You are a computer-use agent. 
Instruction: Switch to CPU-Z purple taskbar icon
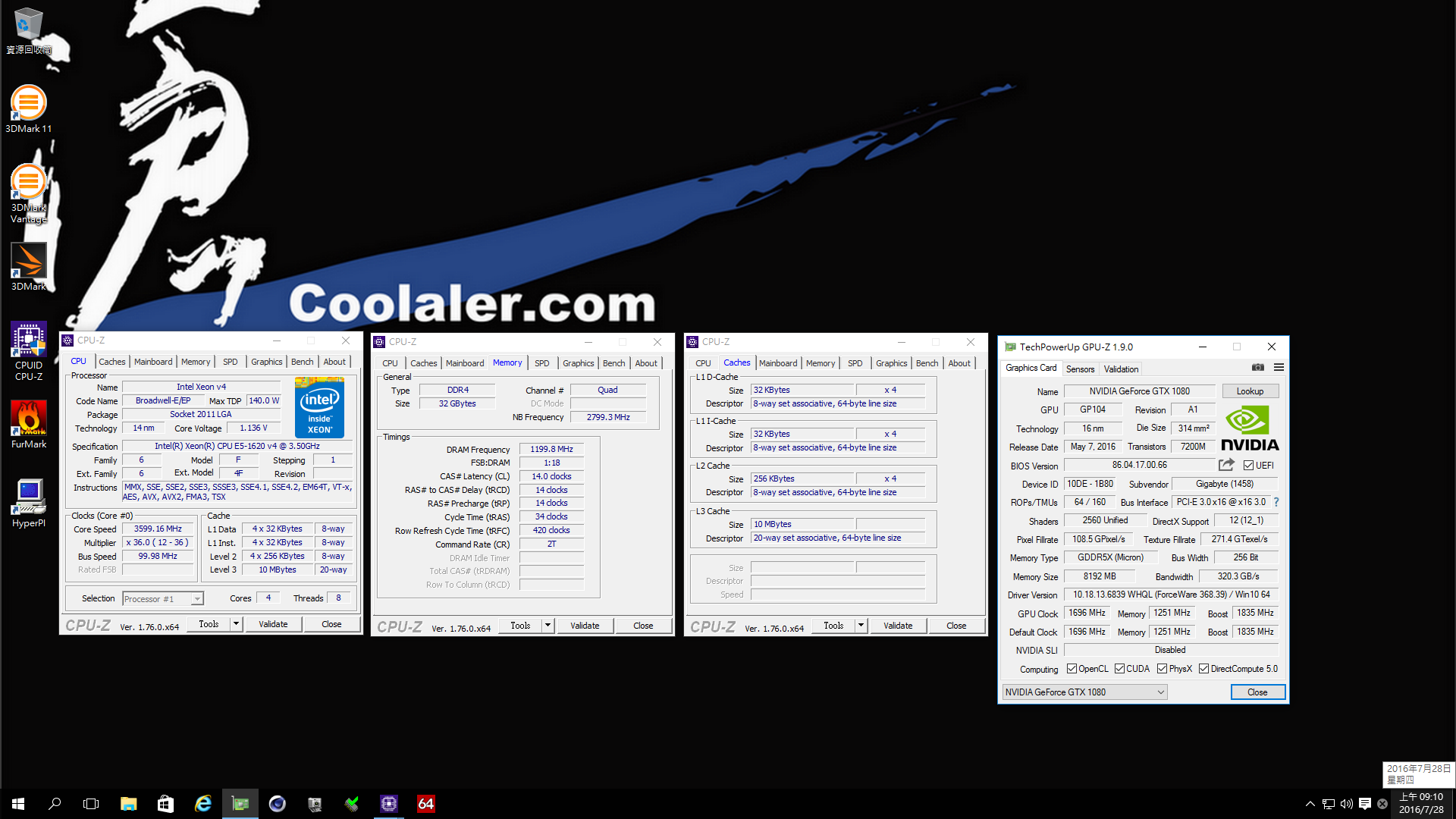(x=388, y=804)
